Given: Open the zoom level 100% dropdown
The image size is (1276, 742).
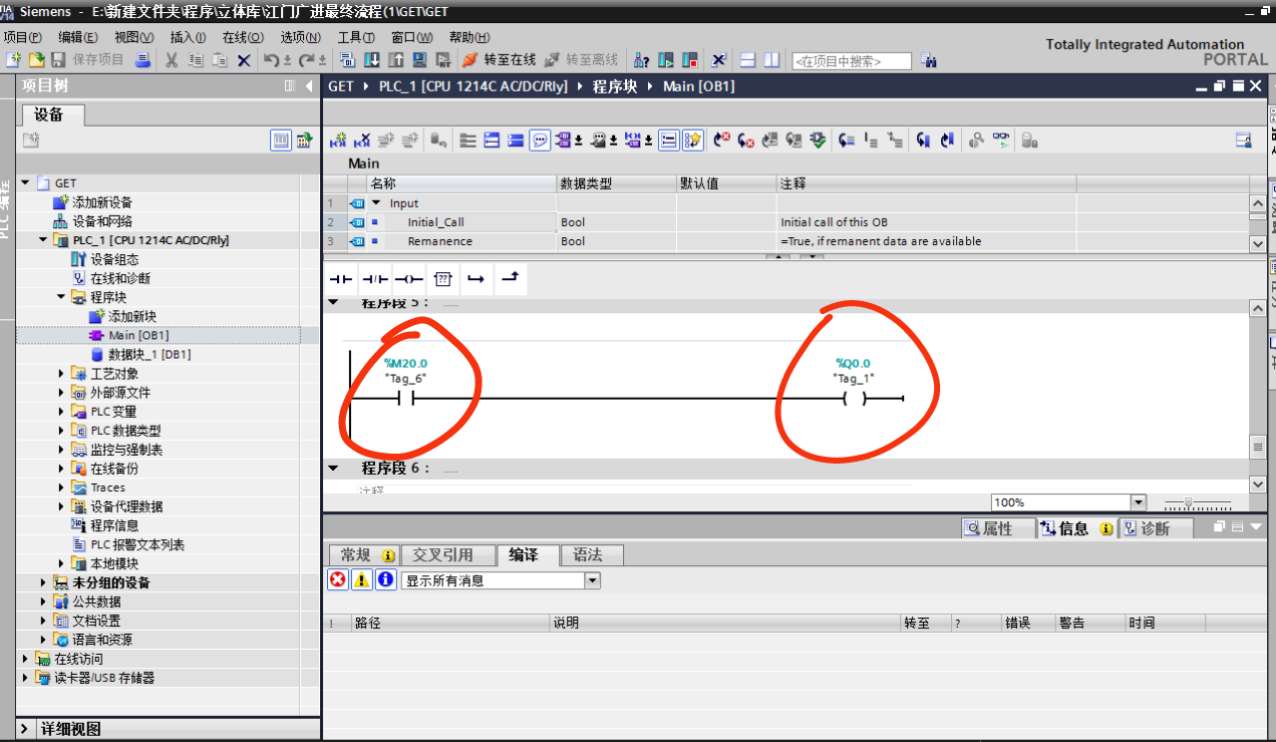Looking at the screenshot, I should pos(1138,502).
